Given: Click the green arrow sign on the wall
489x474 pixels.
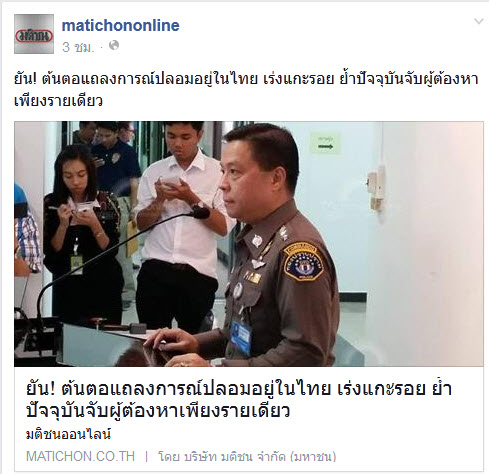Looking at the screenshot, I should tap(325, 143).
